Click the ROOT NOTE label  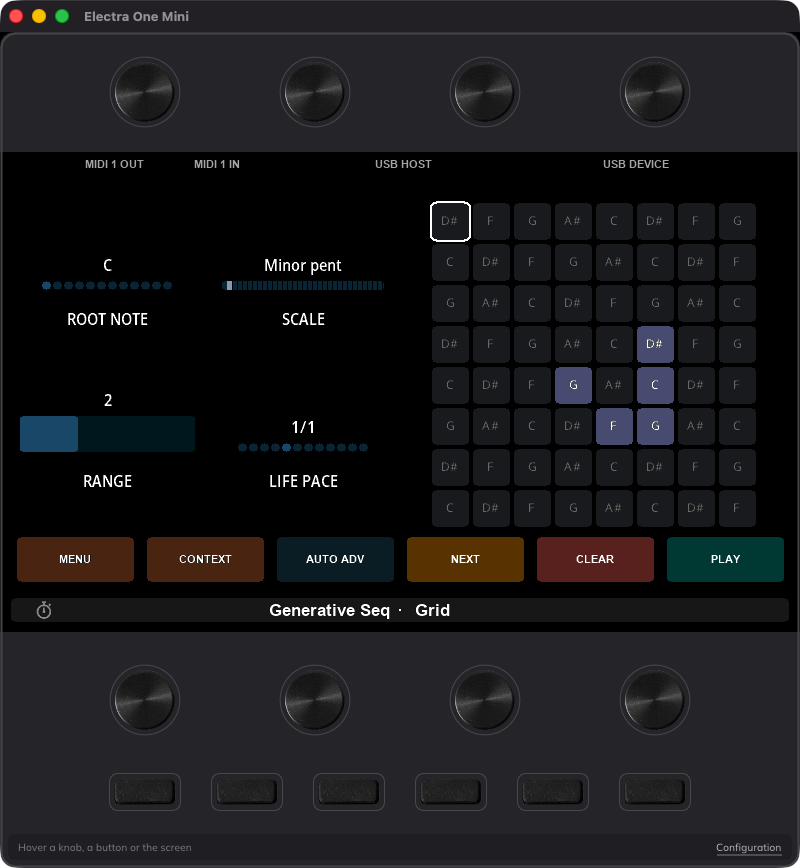tap(107, 319)
